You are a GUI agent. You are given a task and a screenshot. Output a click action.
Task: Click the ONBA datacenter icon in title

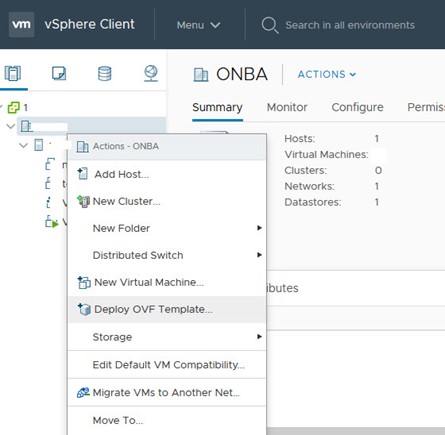coord(201,75)
